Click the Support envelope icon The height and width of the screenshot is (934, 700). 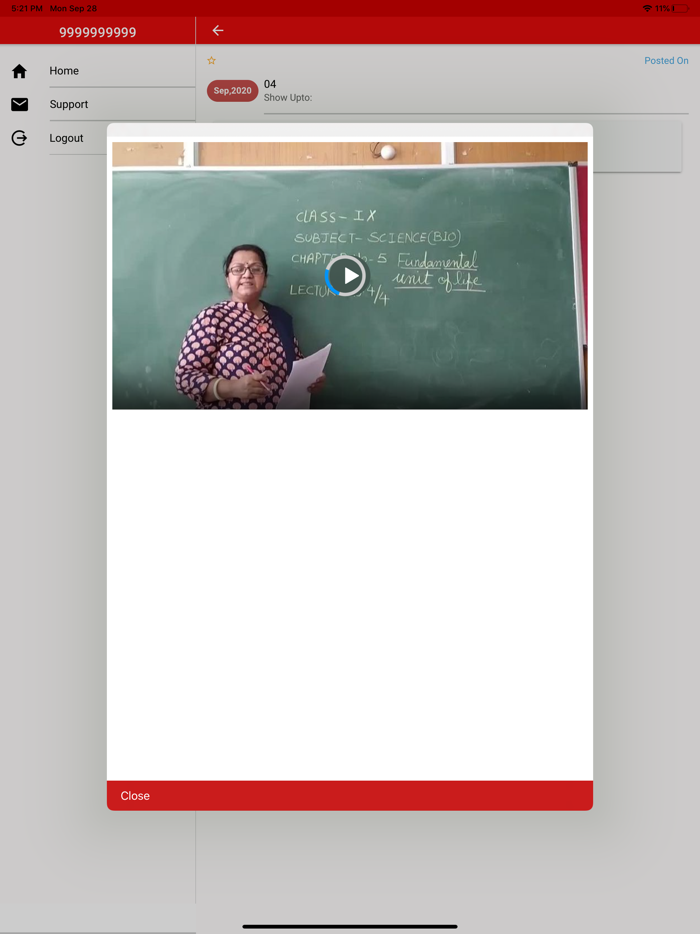(20, 104)
